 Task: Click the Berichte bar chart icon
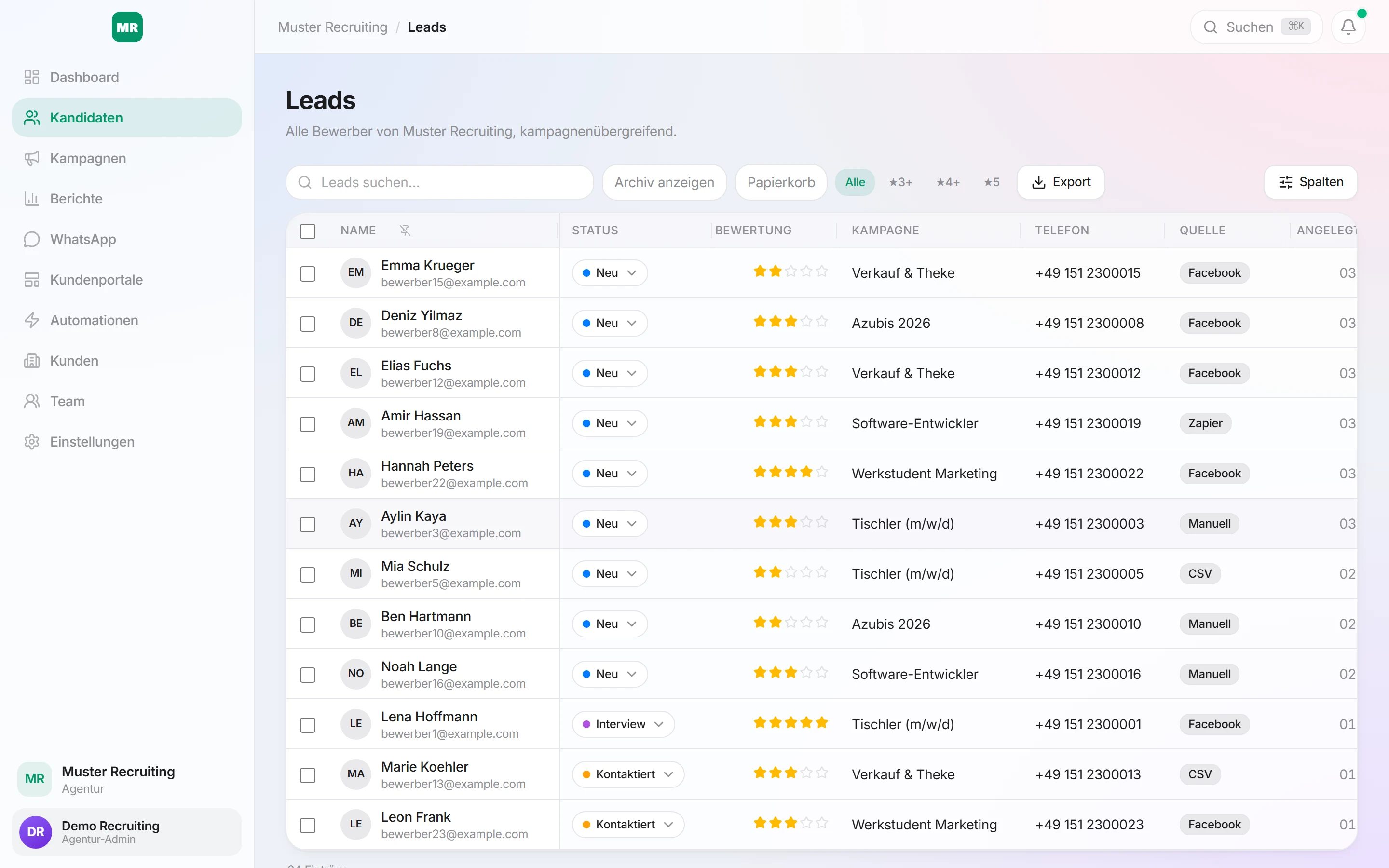coord(31,199)
